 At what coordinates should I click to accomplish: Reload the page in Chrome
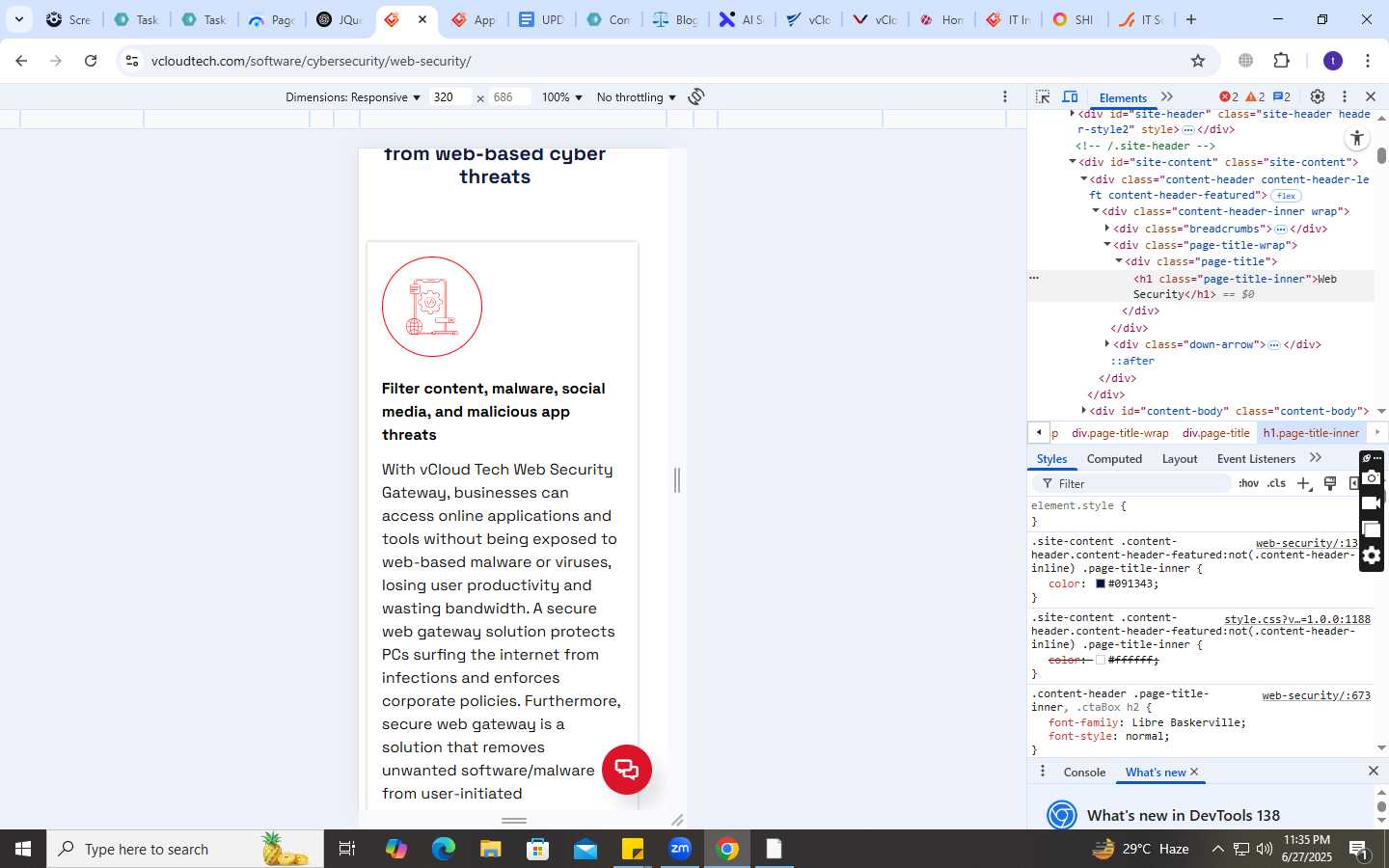(x=91, y=61)
